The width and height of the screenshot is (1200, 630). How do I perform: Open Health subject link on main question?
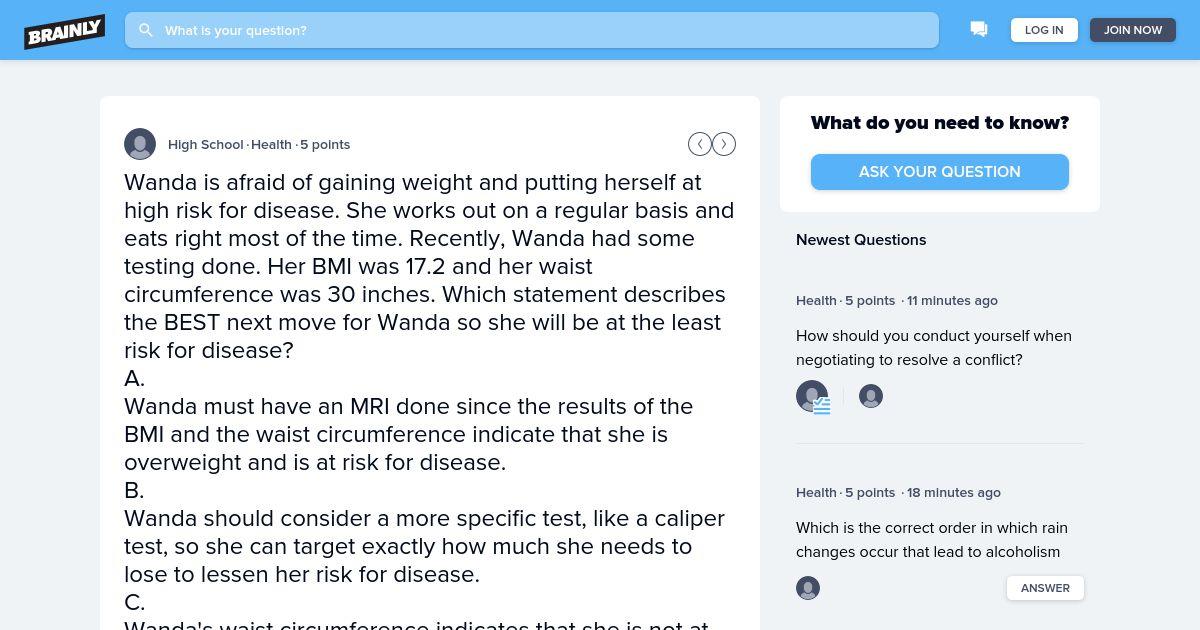coord(271,144)
